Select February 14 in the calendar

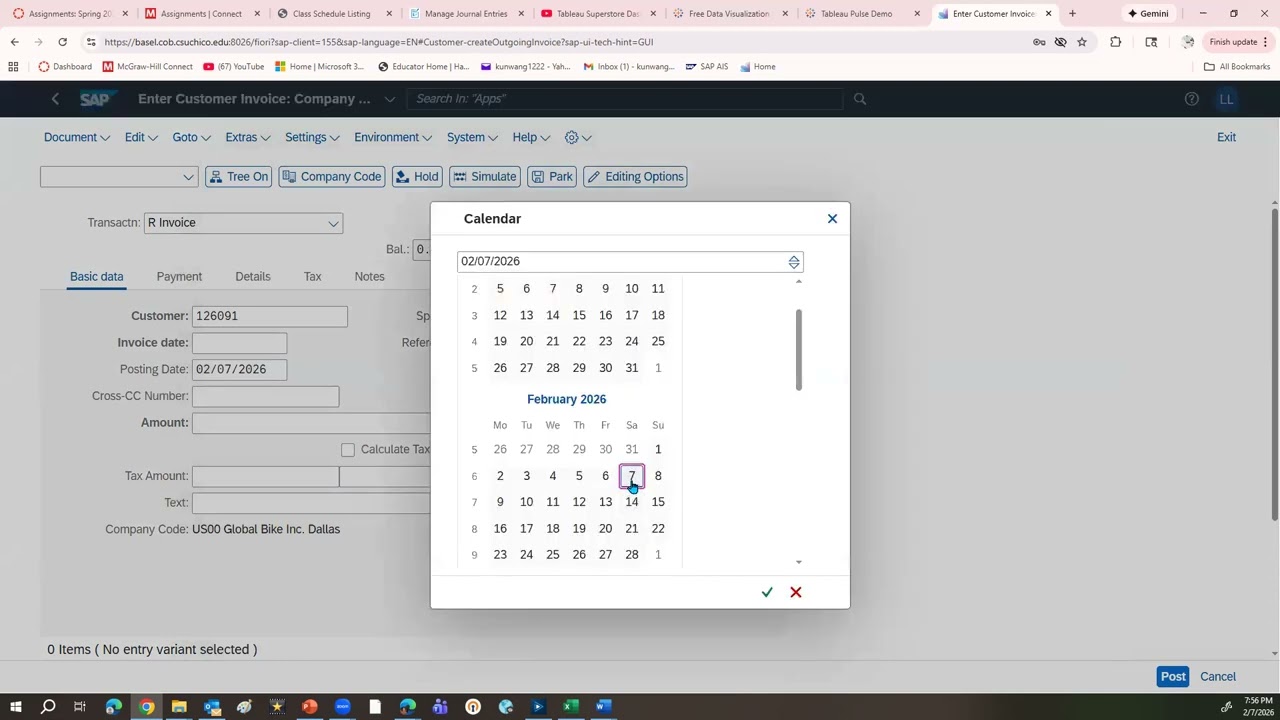point(632,502)
